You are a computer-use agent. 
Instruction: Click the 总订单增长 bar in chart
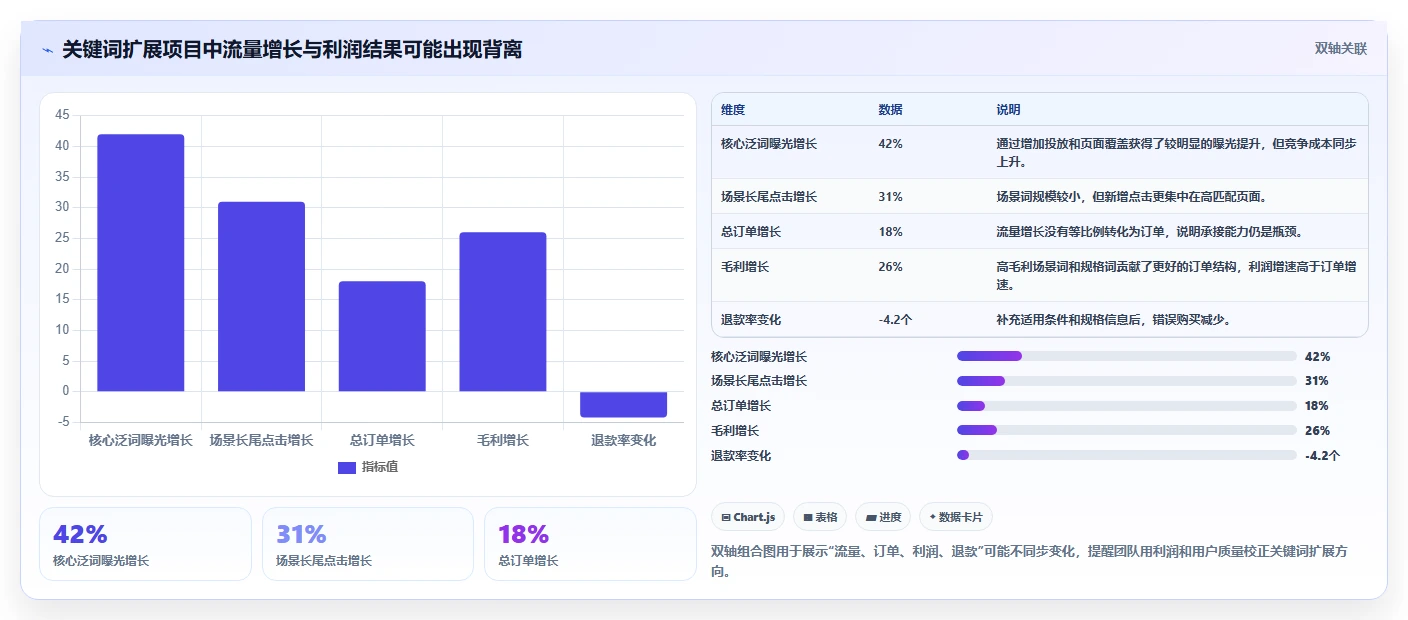(382, 336)
